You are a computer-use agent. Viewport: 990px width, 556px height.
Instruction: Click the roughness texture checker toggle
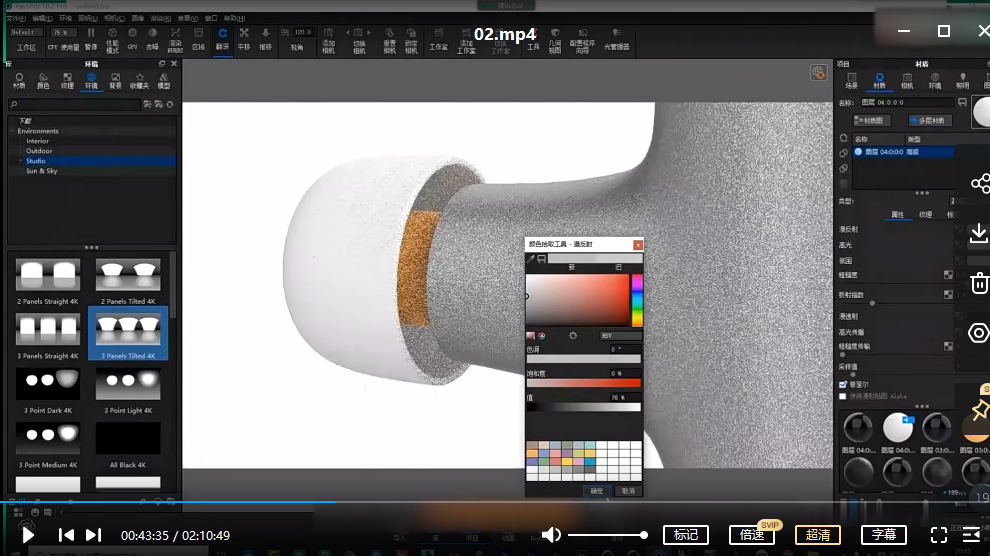pos(948,275)
